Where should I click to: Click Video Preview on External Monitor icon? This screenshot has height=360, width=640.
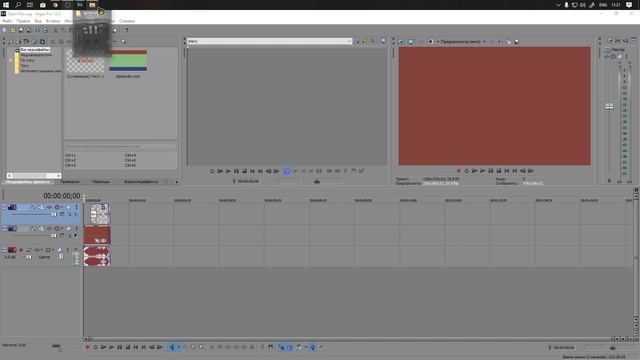pos(411,42)
